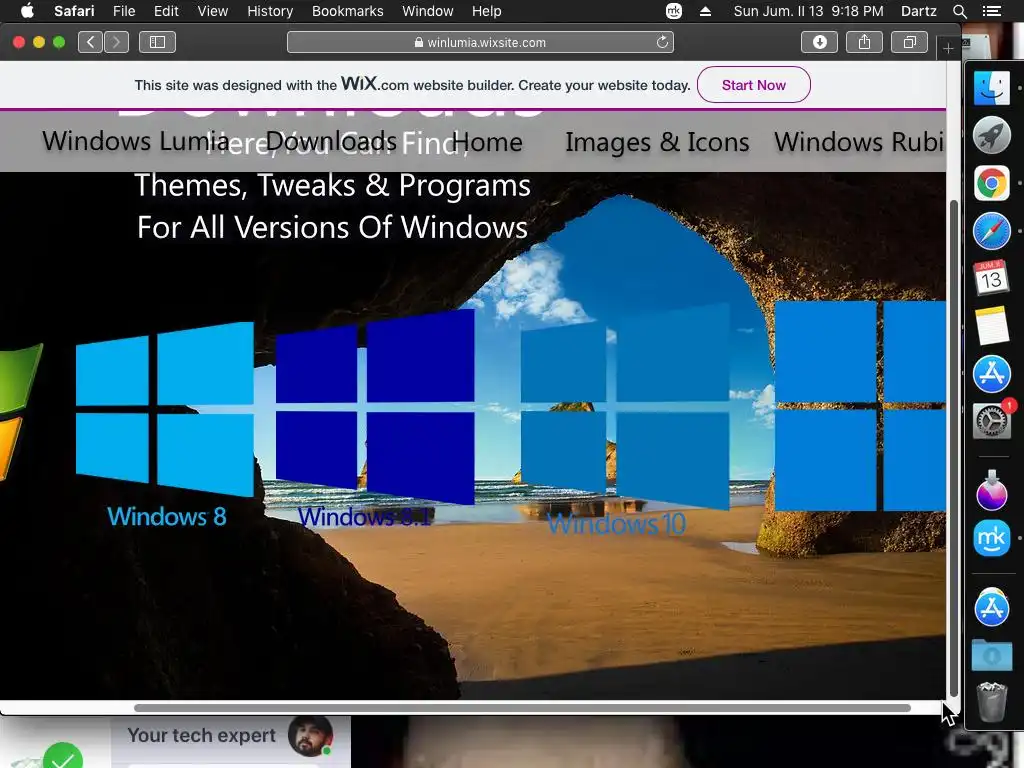Open the File menu
The height and width of the screenshot is (768, 1024).
(x=123, y=11)
